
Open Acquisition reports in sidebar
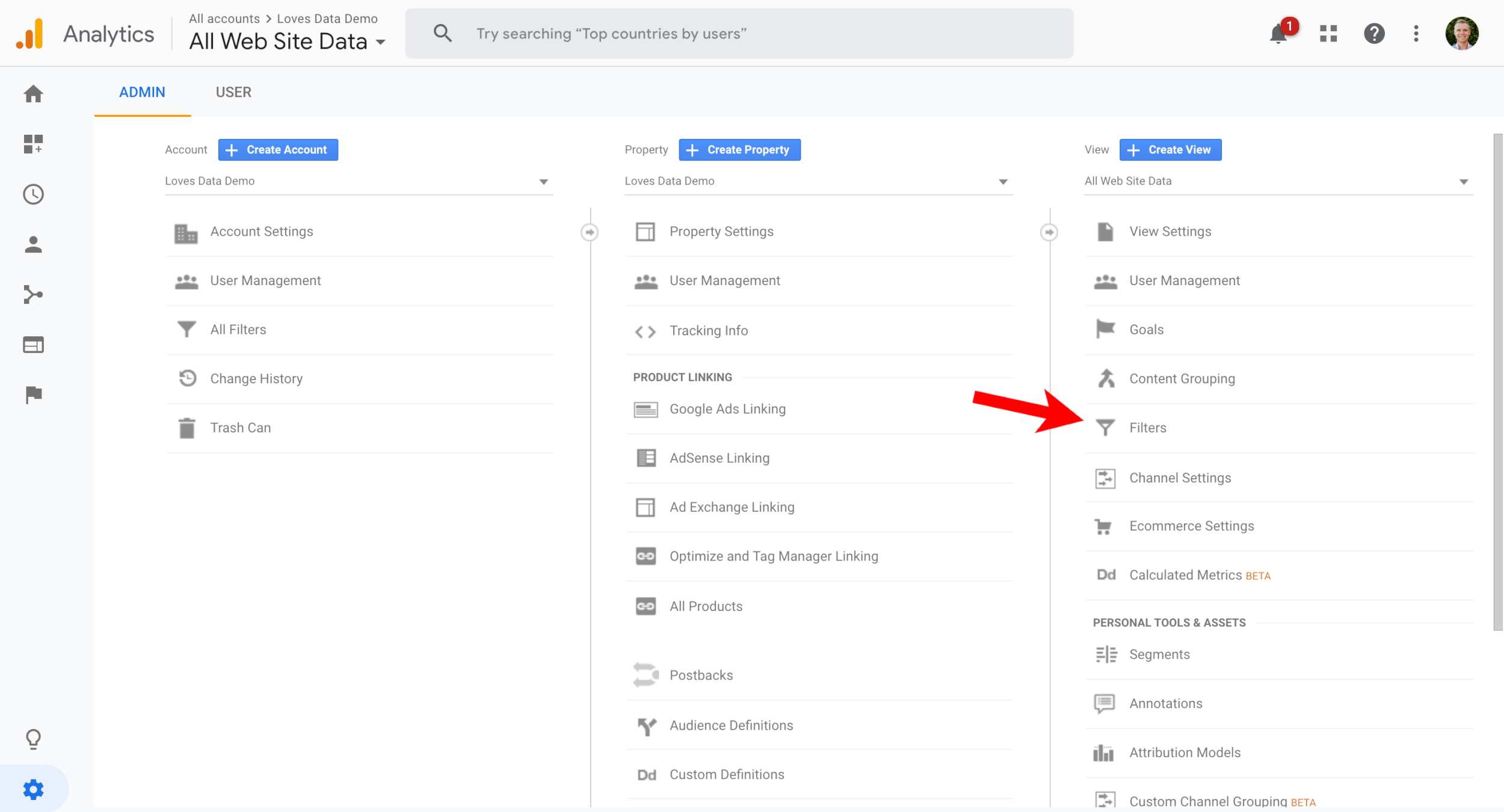[x=33, y=295]
